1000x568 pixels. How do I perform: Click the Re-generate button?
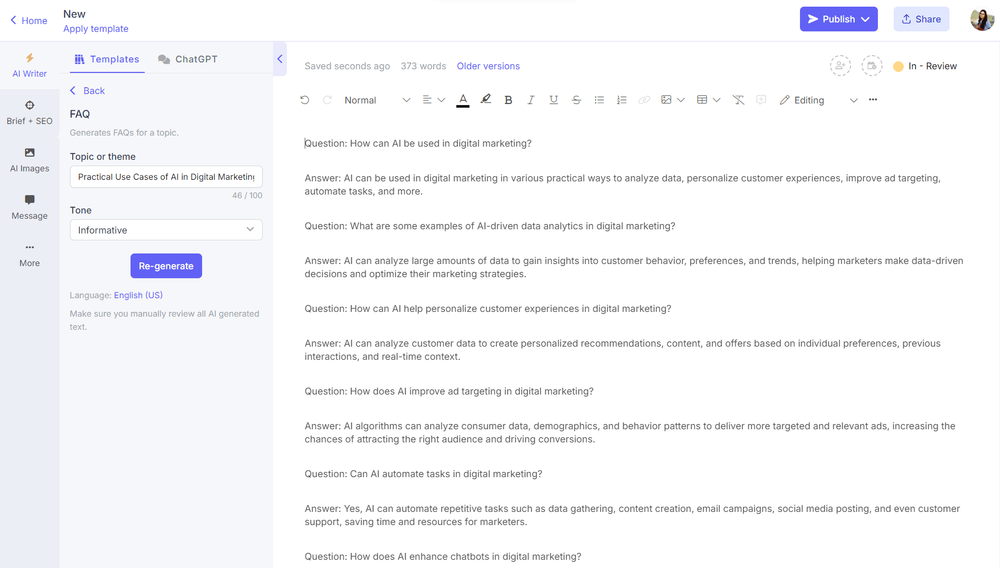point(166,266)
